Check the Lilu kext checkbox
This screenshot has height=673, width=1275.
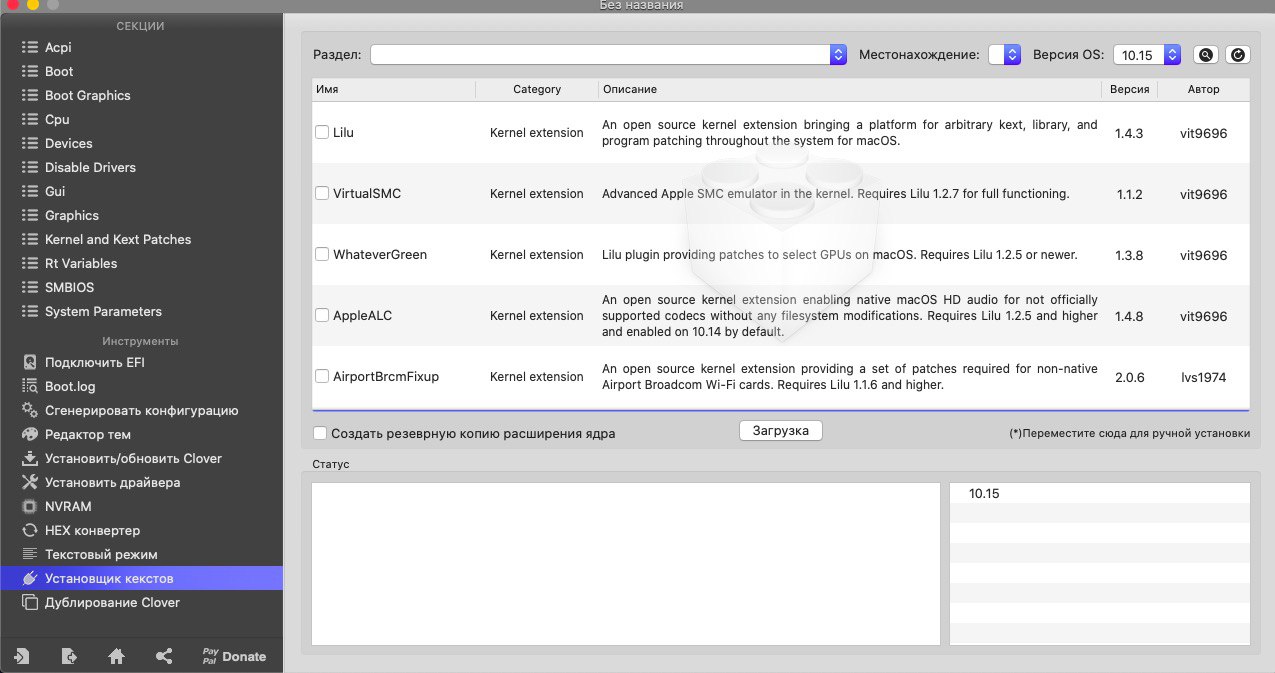click(x=322, y=132)
